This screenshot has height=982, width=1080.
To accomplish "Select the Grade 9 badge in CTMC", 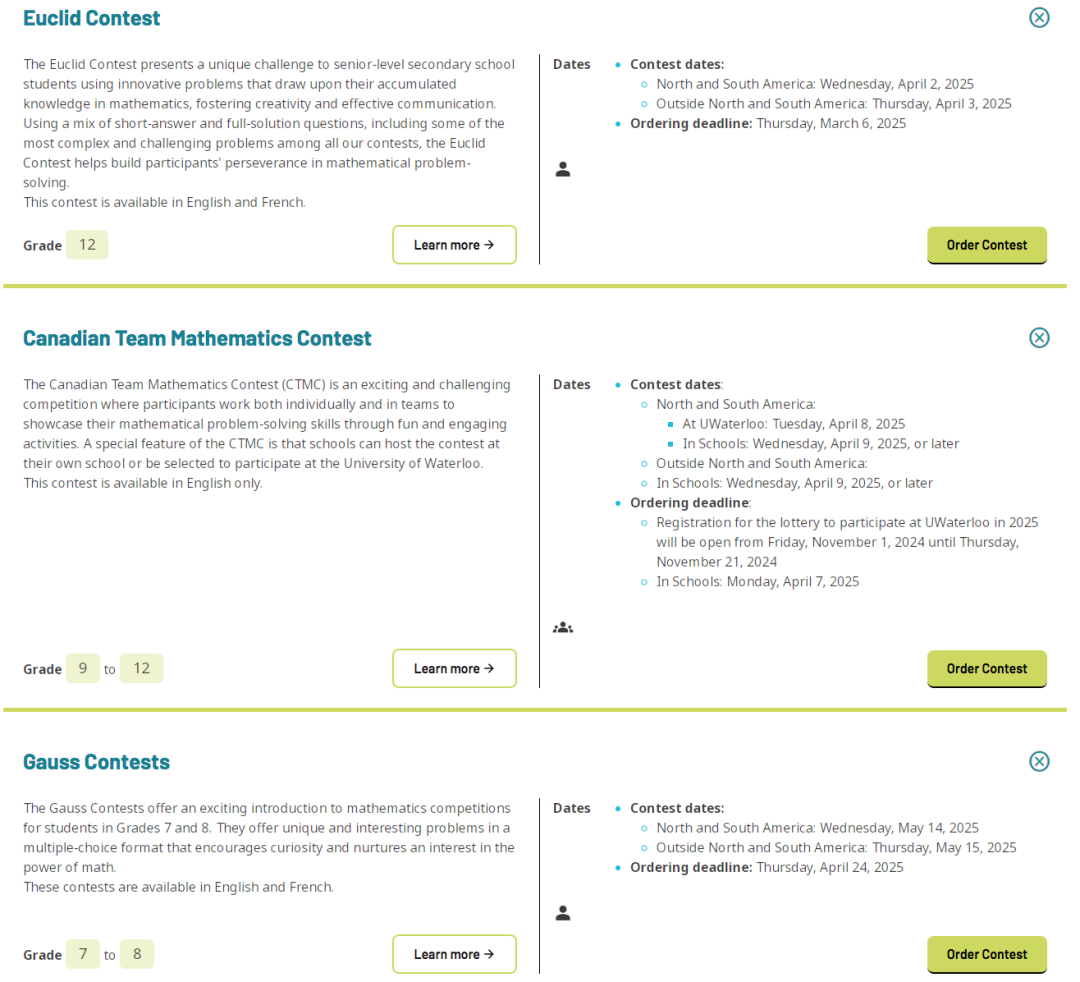I will pyautogui.click(x=83, y=669).
